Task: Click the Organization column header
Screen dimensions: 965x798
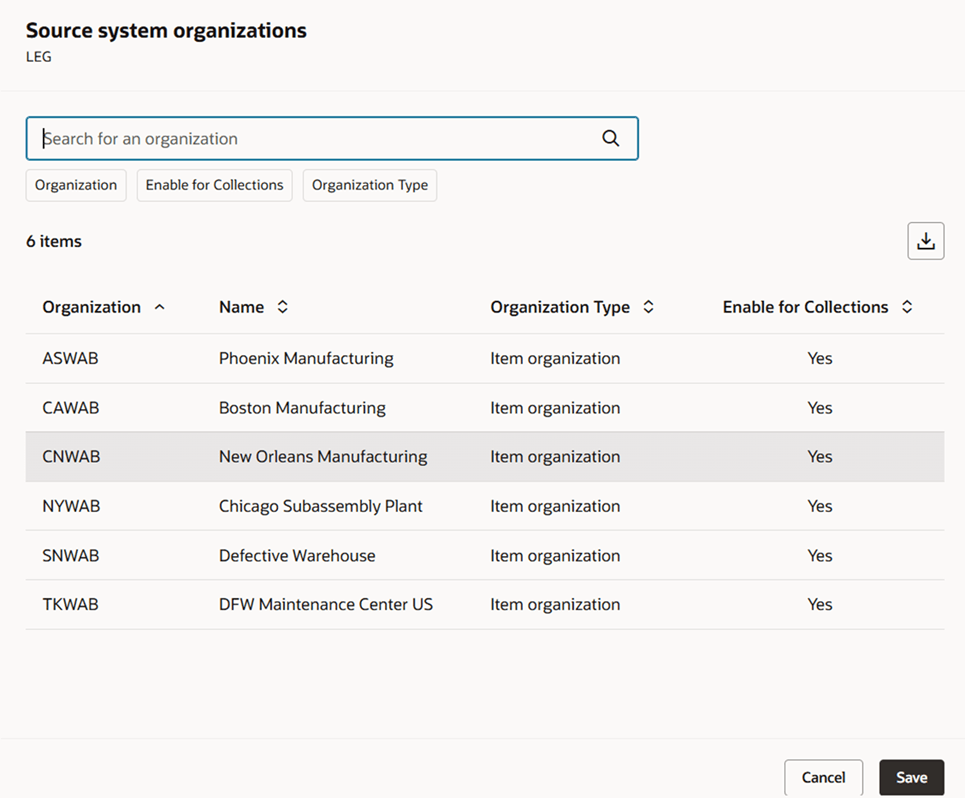Action: (x=91, y=307)
